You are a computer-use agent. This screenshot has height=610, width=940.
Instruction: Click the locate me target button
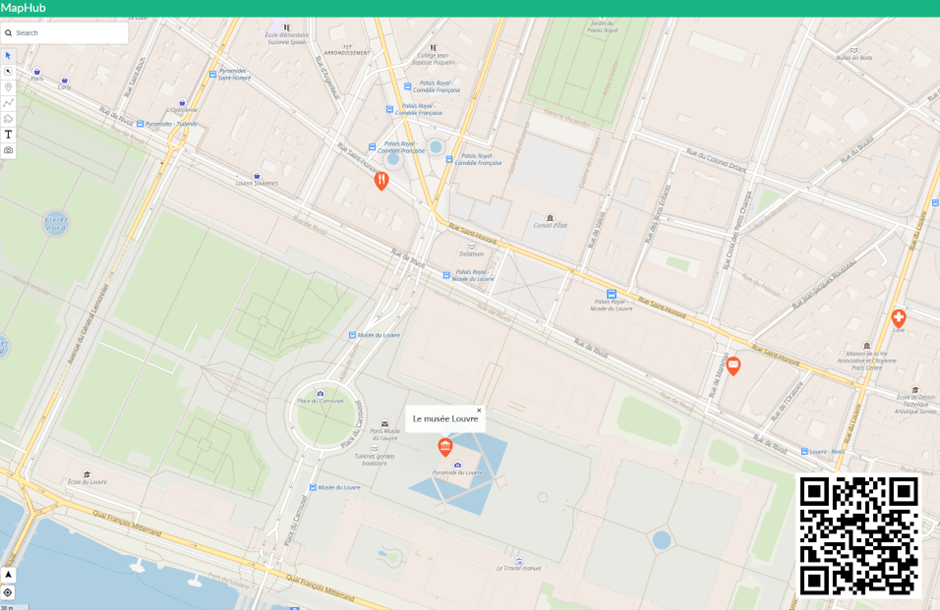(8, 592)
